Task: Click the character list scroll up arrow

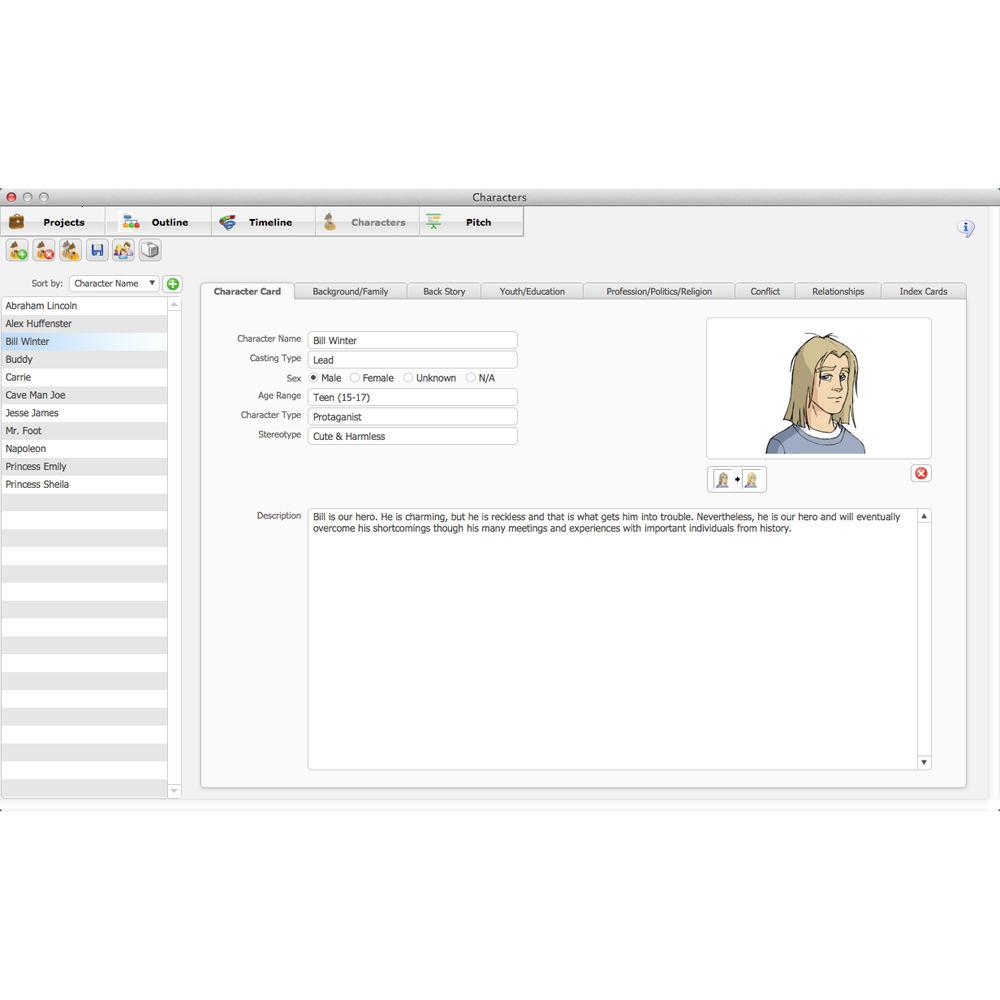Action: [174, 304]
